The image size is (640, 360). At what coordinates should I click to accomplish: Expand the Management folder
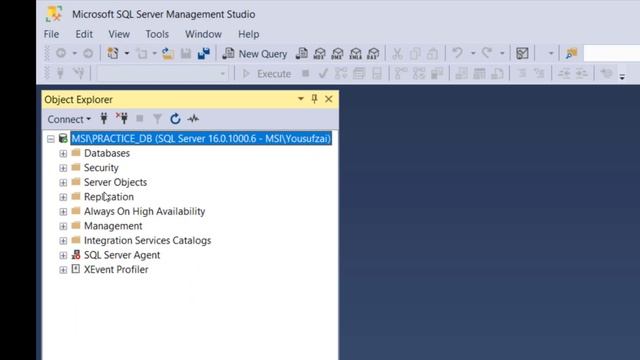tap(63, 227)
